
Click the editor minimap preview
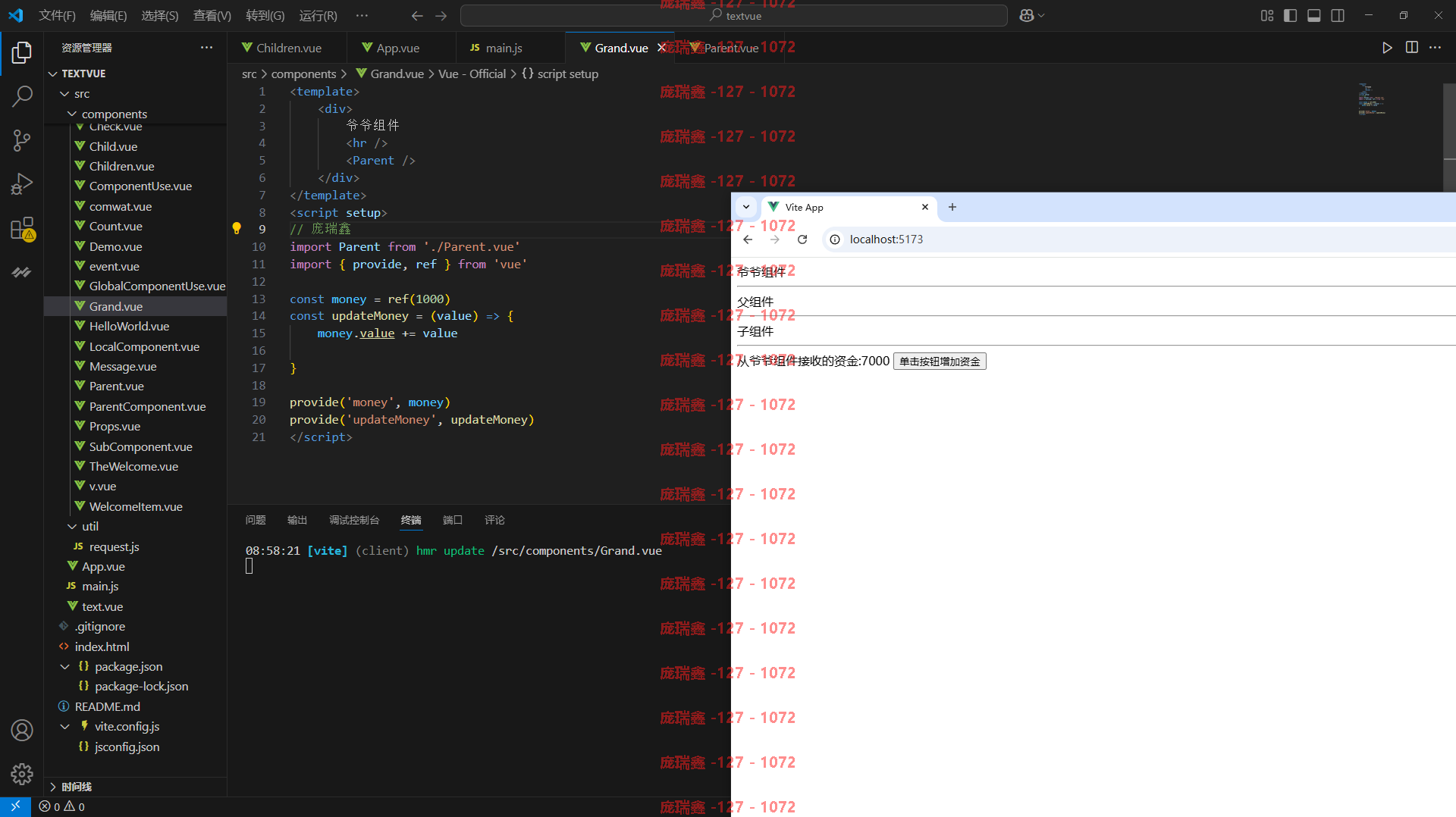1373,99
